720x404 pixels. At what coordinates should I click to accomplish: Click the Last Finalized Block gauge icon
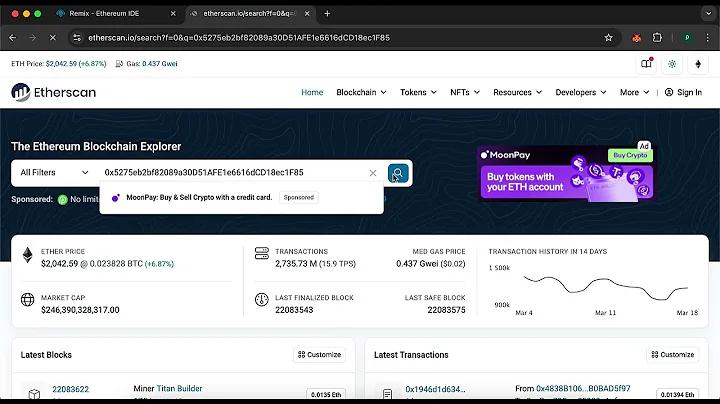[x=262, y=300]
